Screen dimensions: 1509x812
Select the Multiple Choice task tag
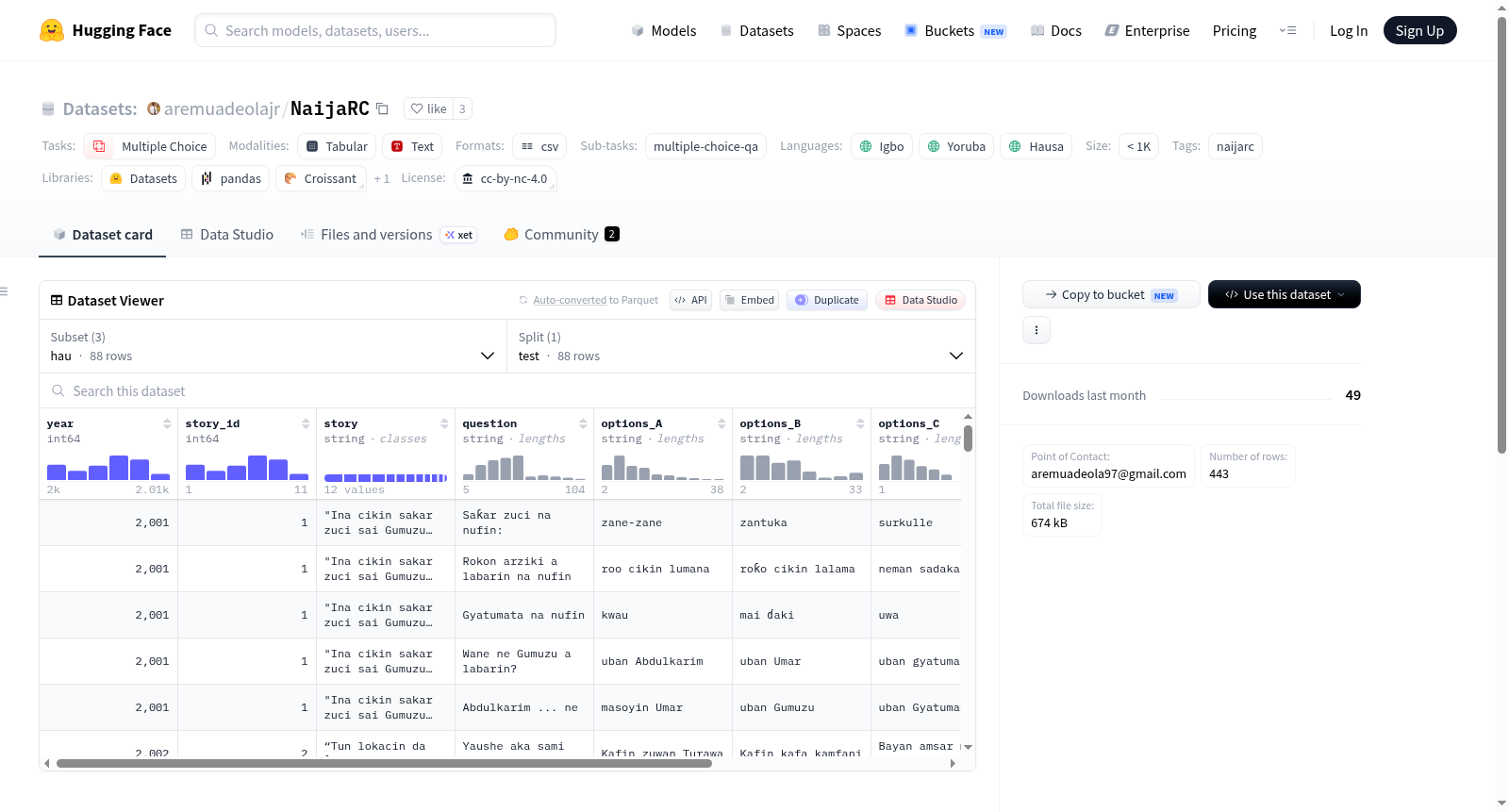click(150, 146)
